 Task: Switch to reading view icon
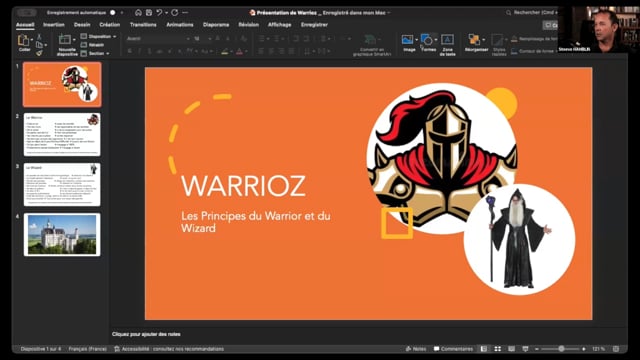click(x=511, y=349)
